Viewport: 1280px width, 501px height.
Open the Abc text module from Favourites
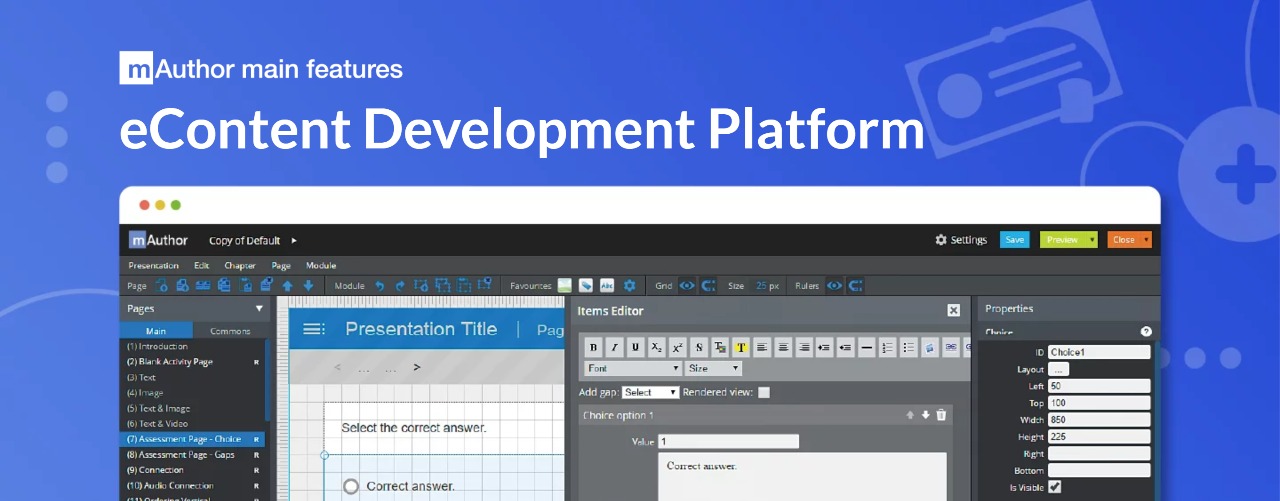click(607, 286)
